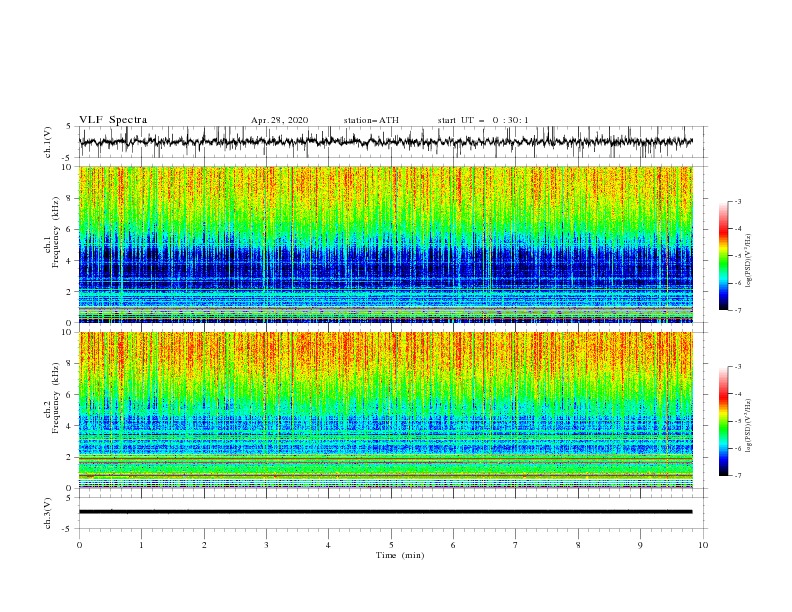This screenshot has height=612, width=792.
Task: Click the time axis tick label "3"
Action: point(266,545)
